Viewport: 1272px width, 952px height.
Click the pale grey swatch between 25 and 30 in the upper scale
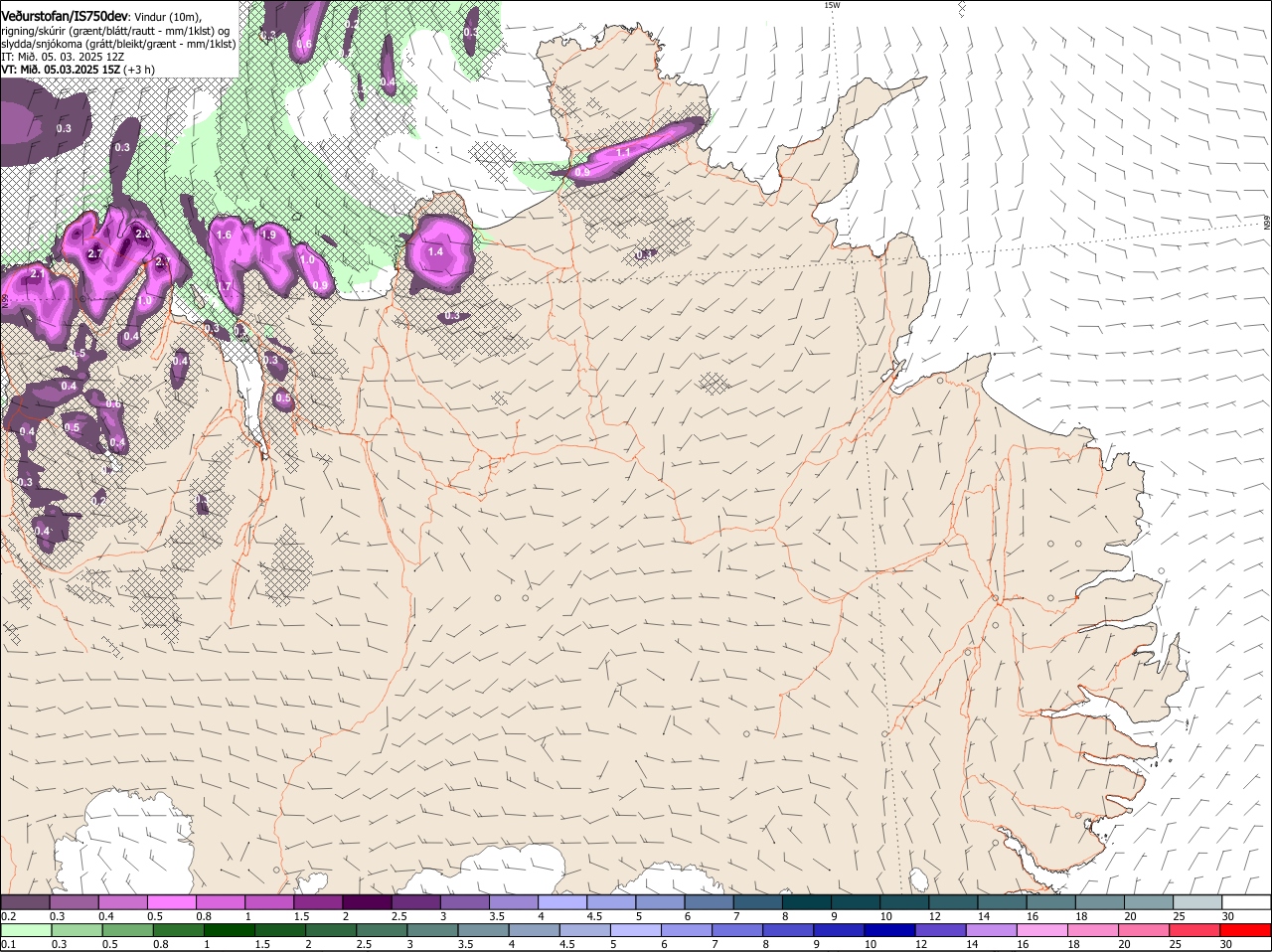(x=1197, y=901)
